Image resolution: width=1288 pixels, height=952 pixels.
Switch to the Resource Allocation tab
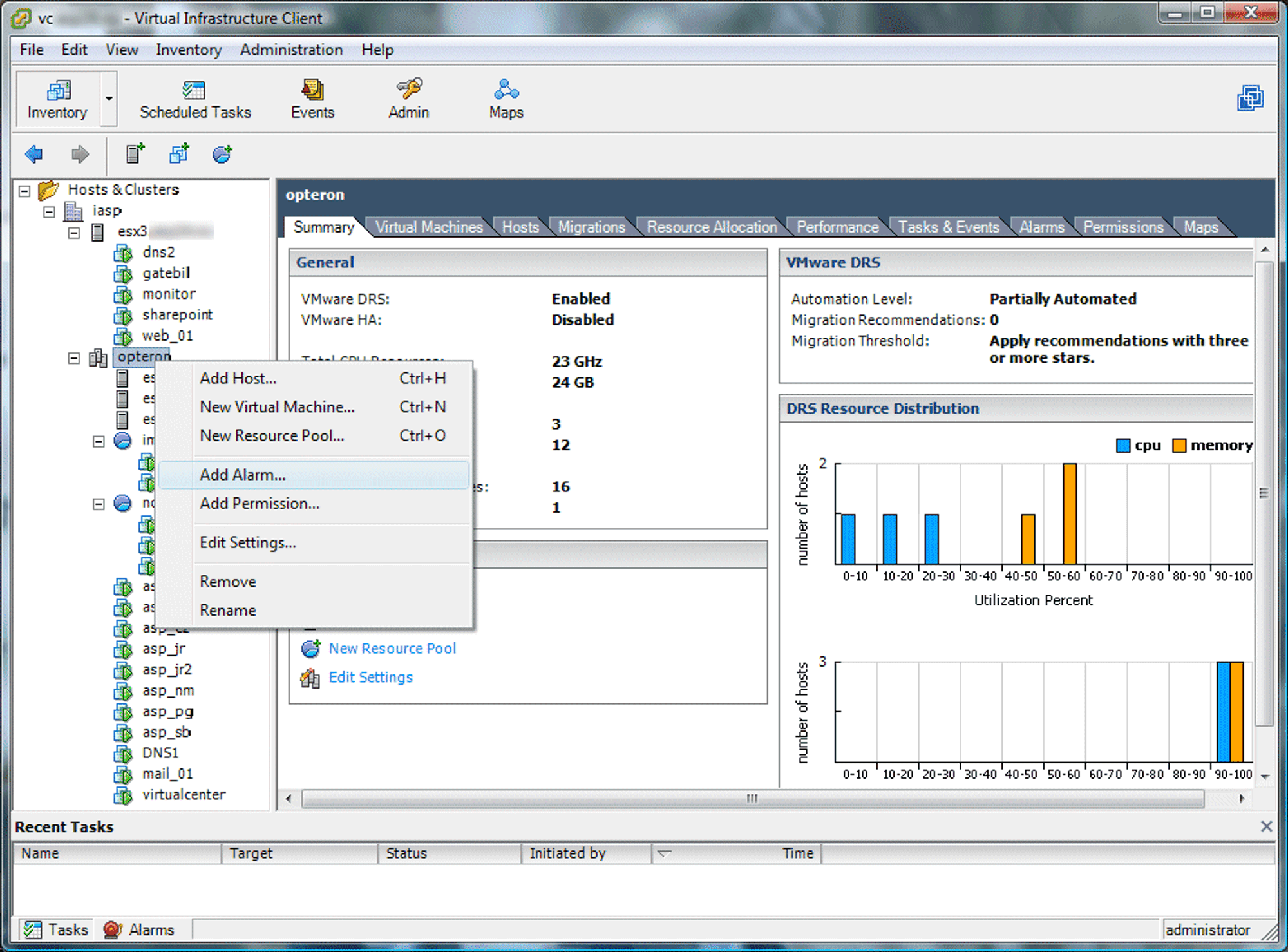tap(712, 227)
